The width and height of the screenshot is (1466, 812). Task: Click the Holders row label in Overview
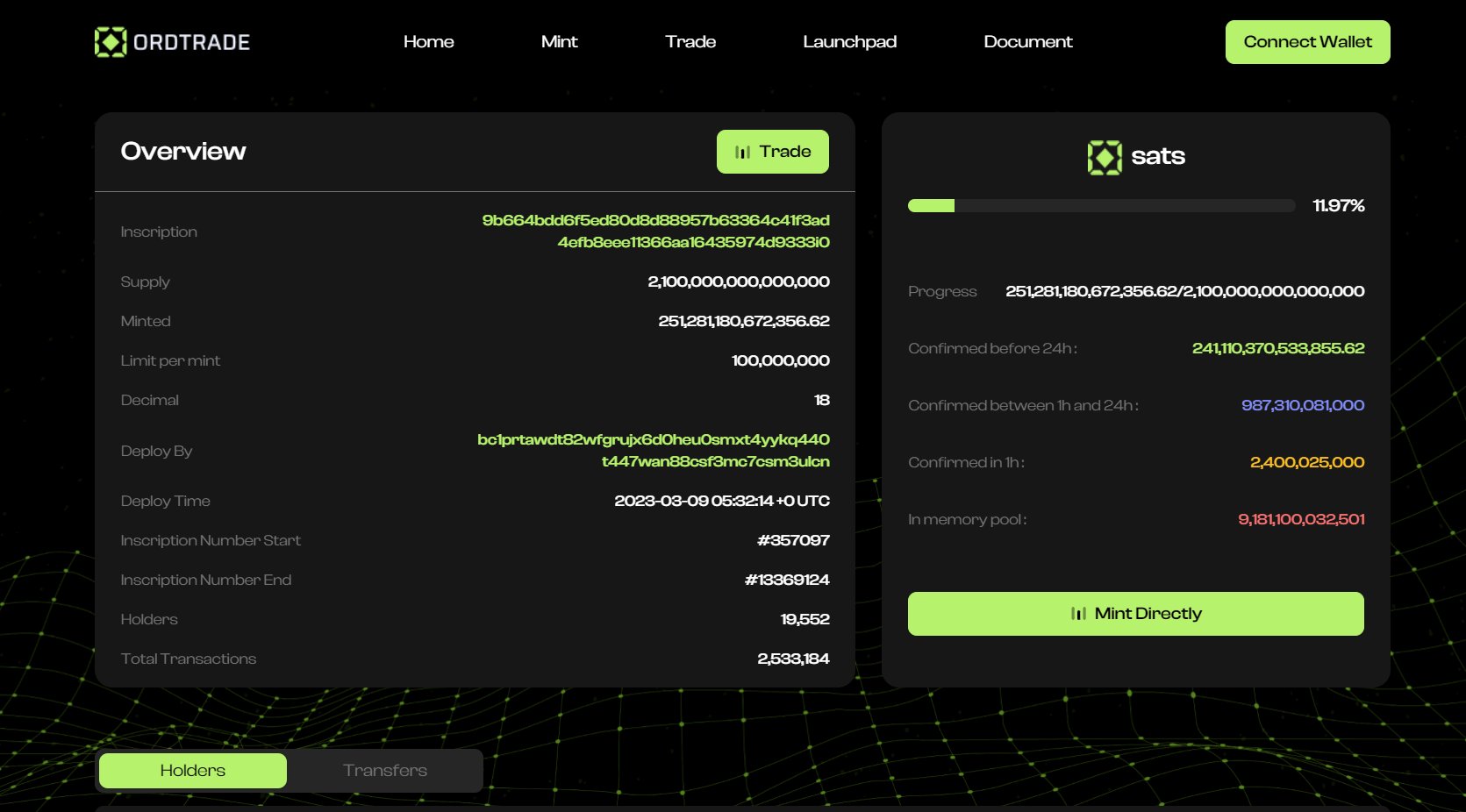click(149, 619)
